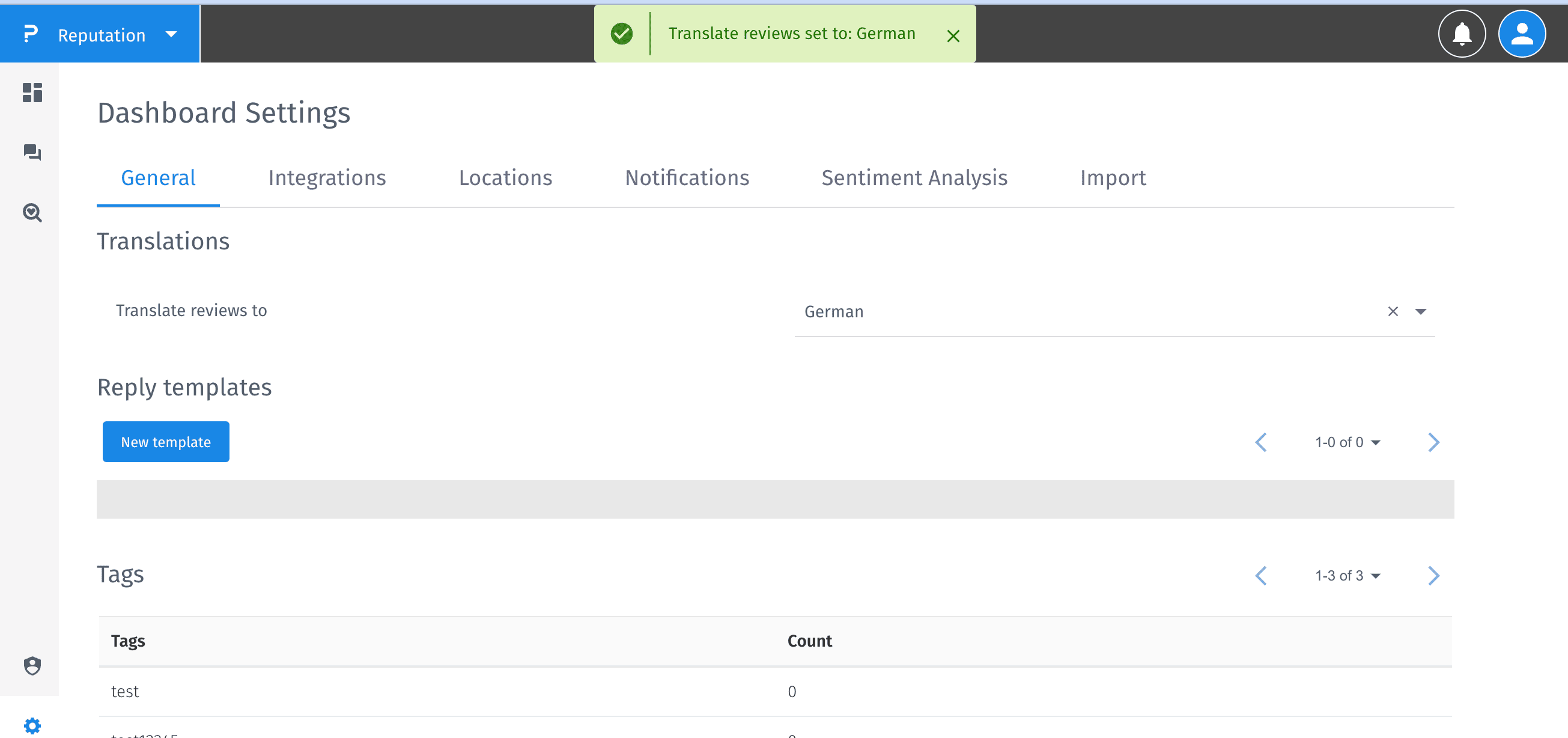
Task: Open the dashboard grid icon in sidebar
Action: (x=32, y=93)
